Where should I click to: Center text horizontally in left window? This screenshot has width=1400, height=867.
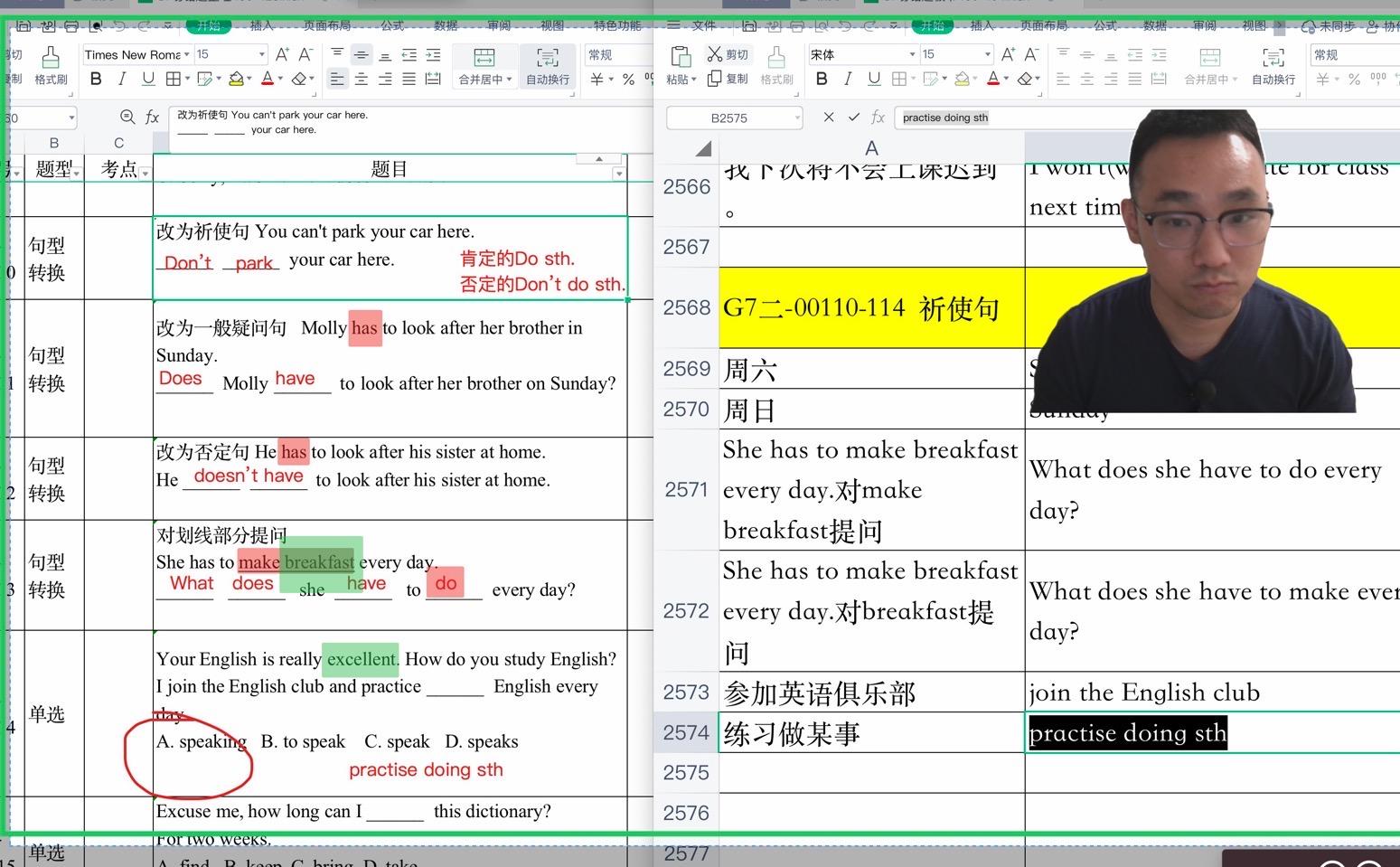tap(362, 80)
